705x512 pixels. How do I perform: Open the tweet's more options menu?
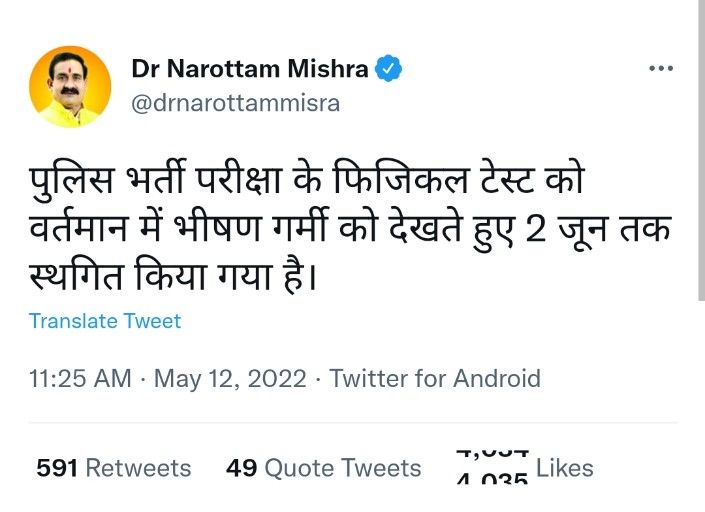[x=661, y=69]
